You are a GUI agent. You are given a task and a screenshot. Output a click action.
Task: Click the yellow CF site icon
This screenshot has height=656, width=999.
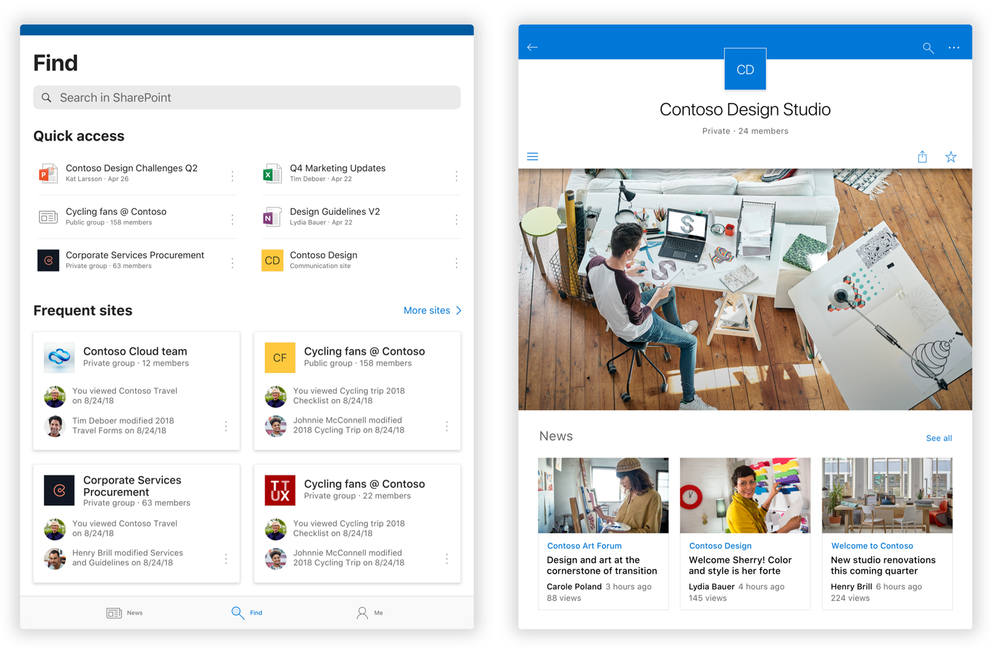point(280,357)
